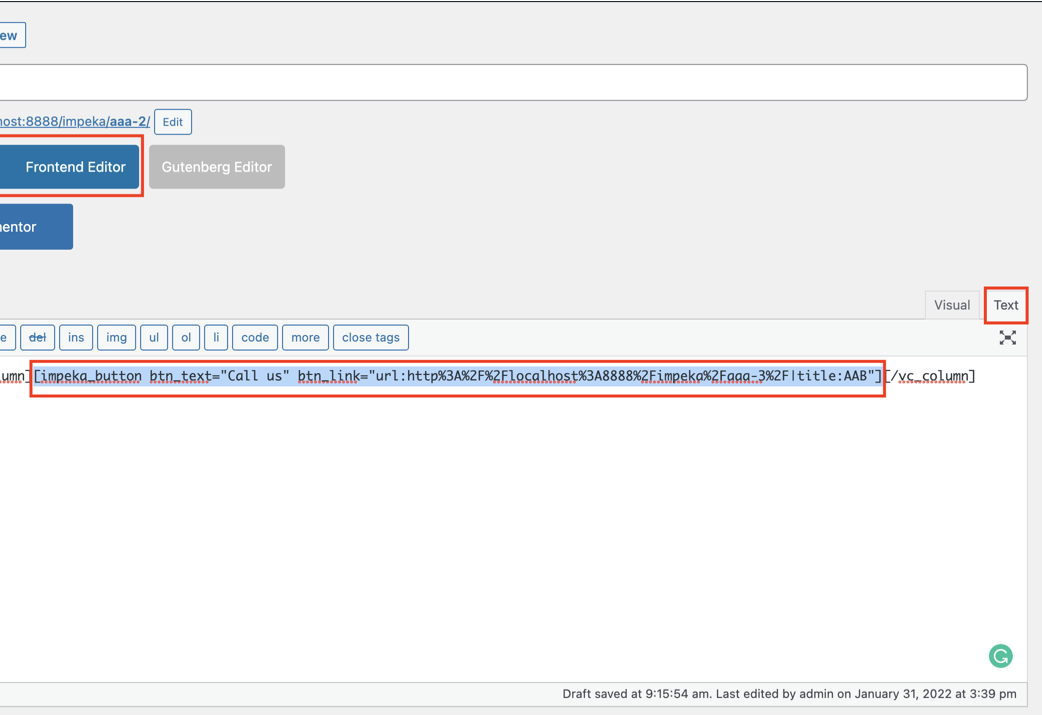The width and height of the screenshot is (1042, 715).
Task: Insert the more tag
Action: click(305, 338)
